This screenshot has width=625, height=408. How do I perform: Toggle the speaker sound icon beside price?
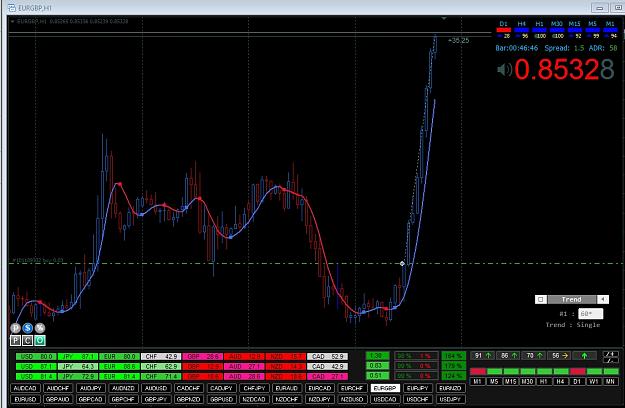click(504, 70)
